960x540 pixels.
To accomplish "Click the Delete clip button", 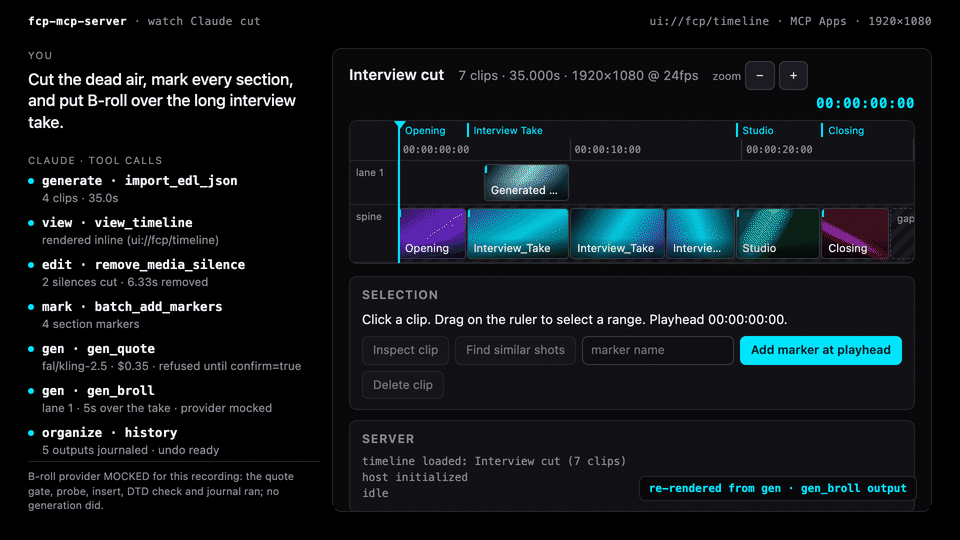I will tap(402, 385).
